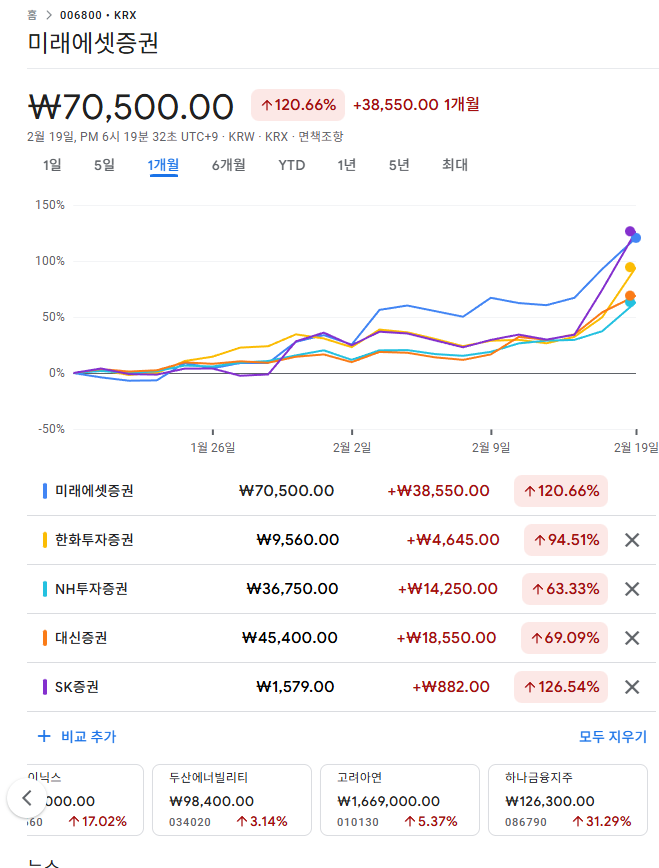Open the 최대 time range

point(455,165)
